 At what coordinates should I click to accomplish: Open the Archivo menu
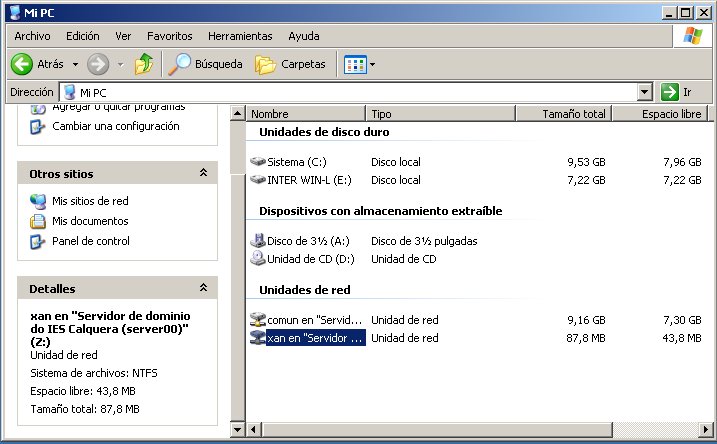pyautogui.click(x=32, y=36)
